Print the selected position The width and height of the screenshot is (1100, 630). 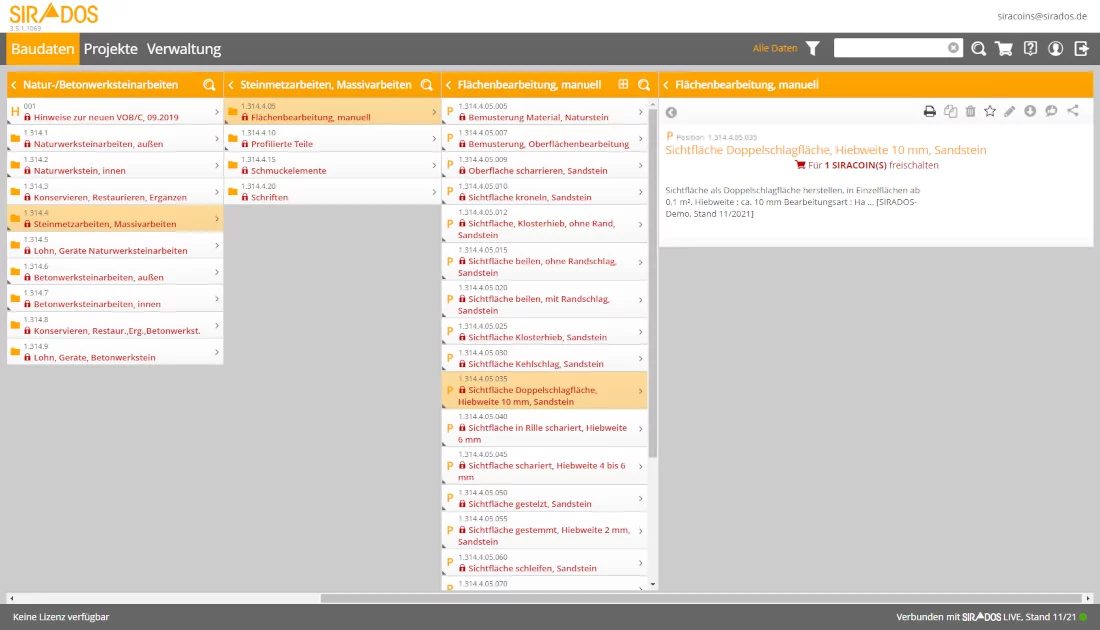[929, 111]
